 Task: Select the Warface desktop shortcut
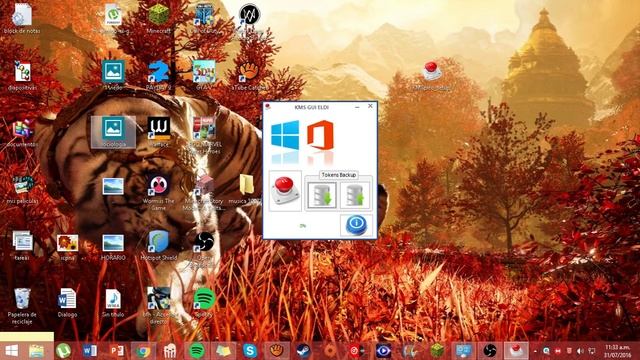coord(158,132)
